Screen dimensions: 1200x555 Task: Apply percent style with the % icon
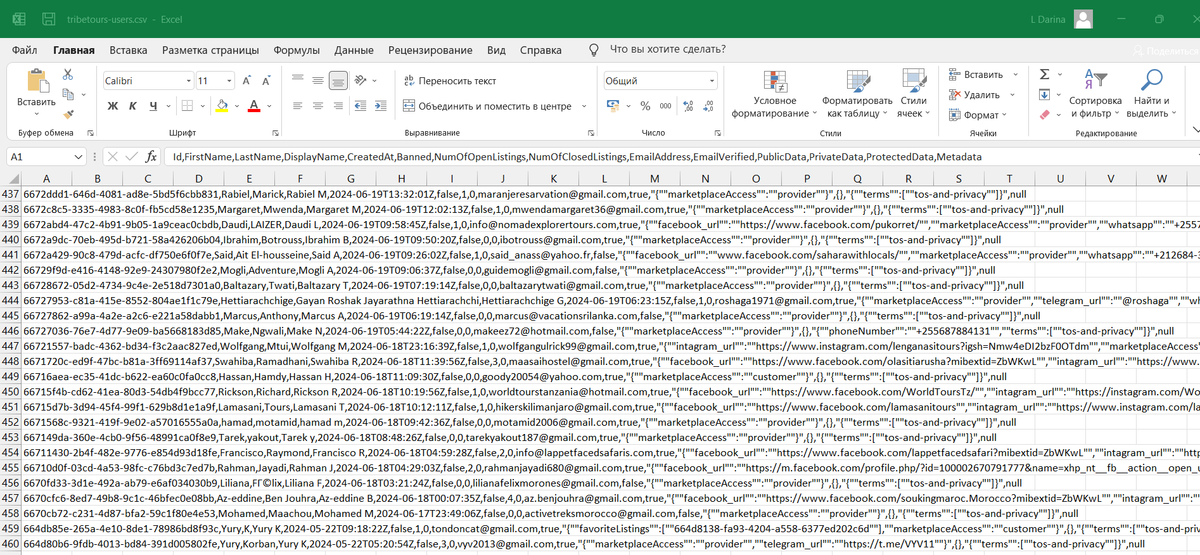[646, 106]
